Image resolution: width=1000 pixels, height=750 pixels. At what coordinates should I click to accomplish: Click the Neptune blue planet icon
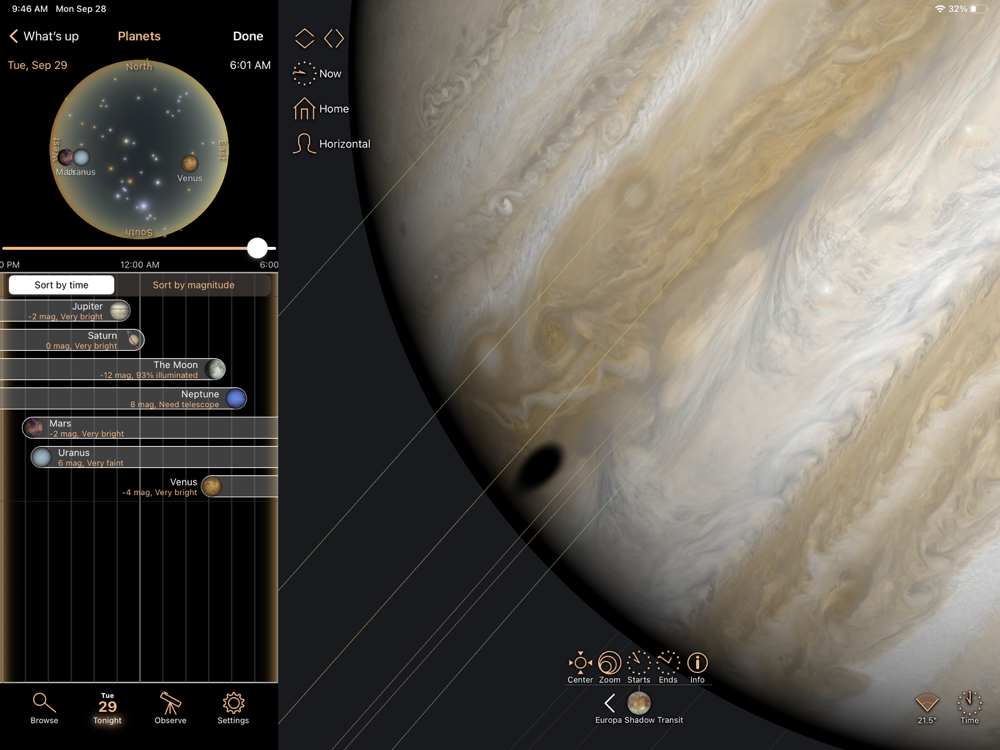236,399
